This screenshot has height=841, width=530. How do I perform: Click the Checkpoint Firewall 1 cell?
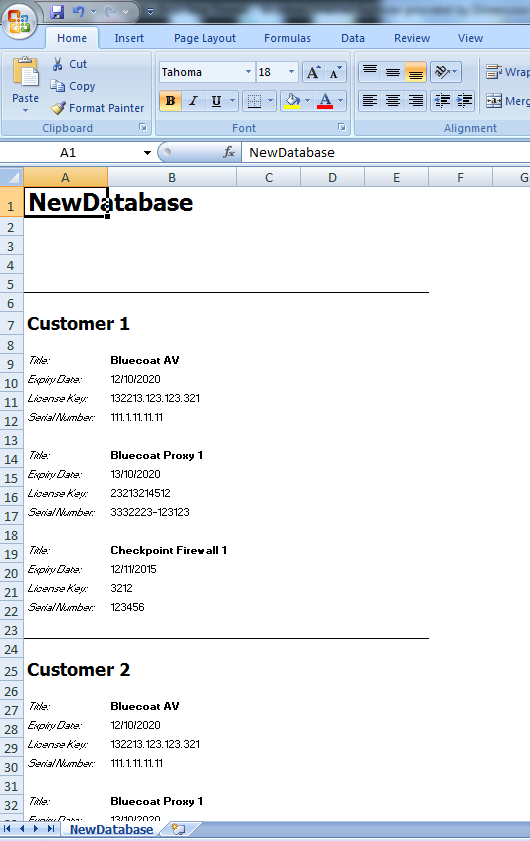168,550
